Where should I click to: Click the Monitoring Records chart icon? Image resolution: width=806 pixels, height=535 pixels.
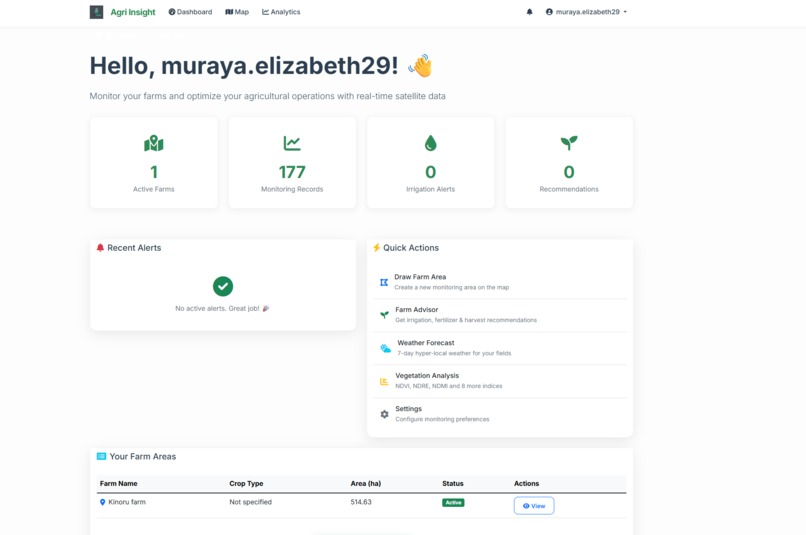point(292,143)
